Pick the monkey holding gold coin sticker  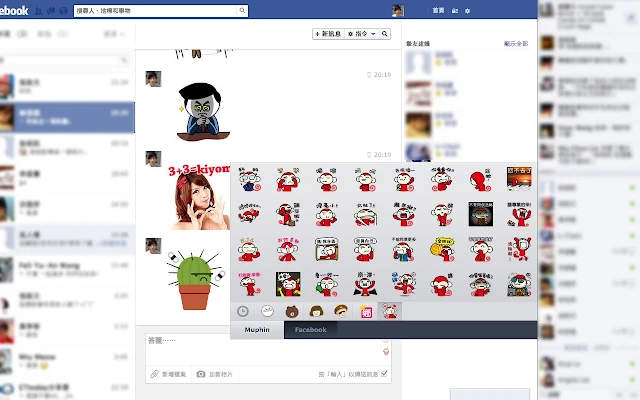tap(442, 249)
